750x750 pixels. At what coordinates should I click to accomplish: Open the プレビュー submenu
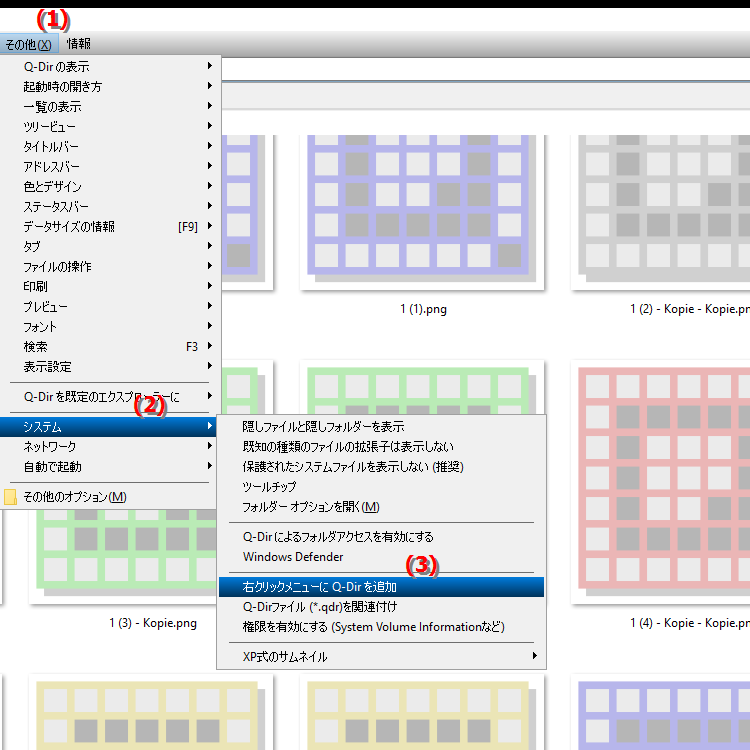coord(109,307)
